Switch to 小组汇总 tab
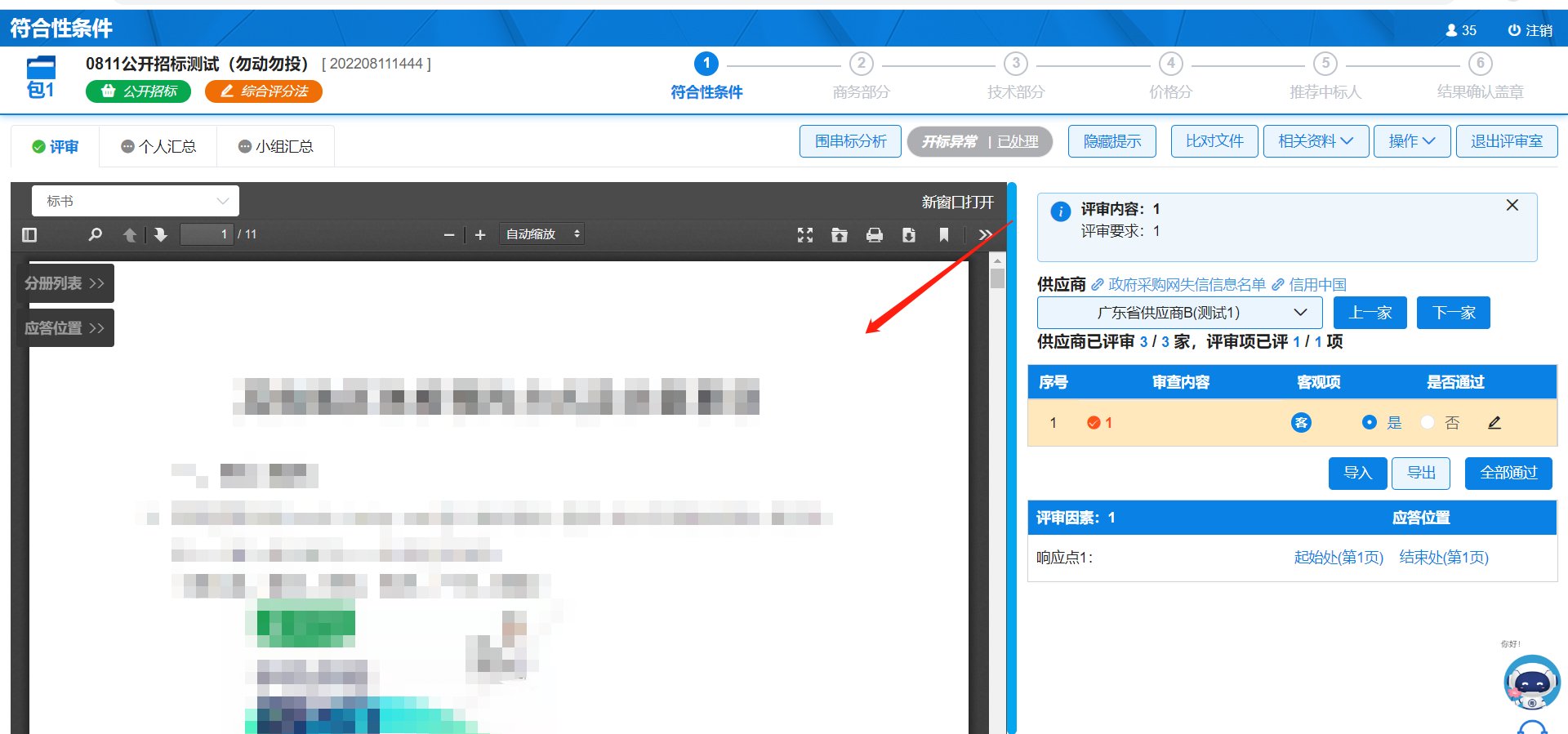The height and width of the screenshot is (734, 1568). (276, 147)
